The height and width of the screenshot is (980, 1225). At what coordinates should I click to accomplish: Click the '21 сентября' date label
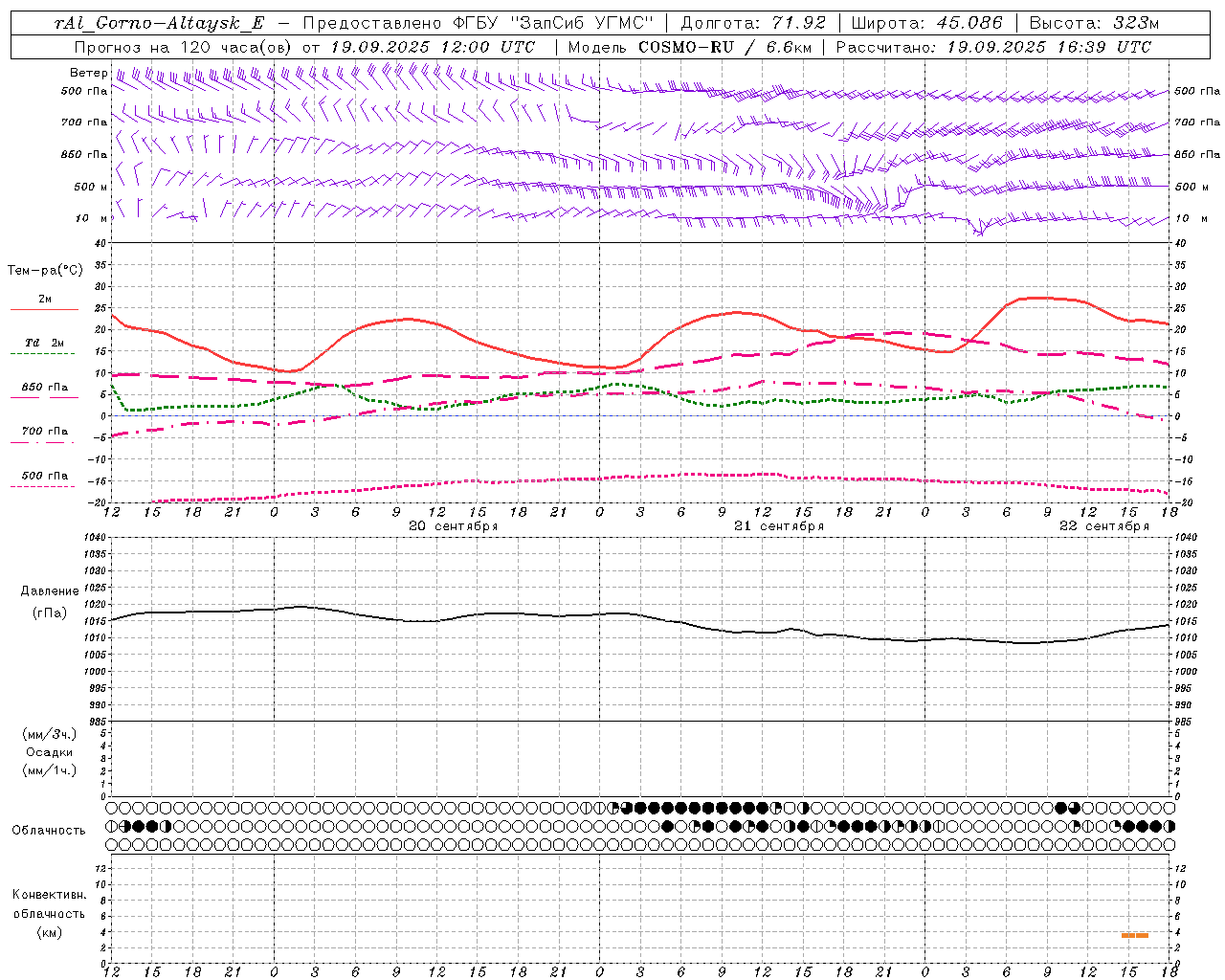779,526
